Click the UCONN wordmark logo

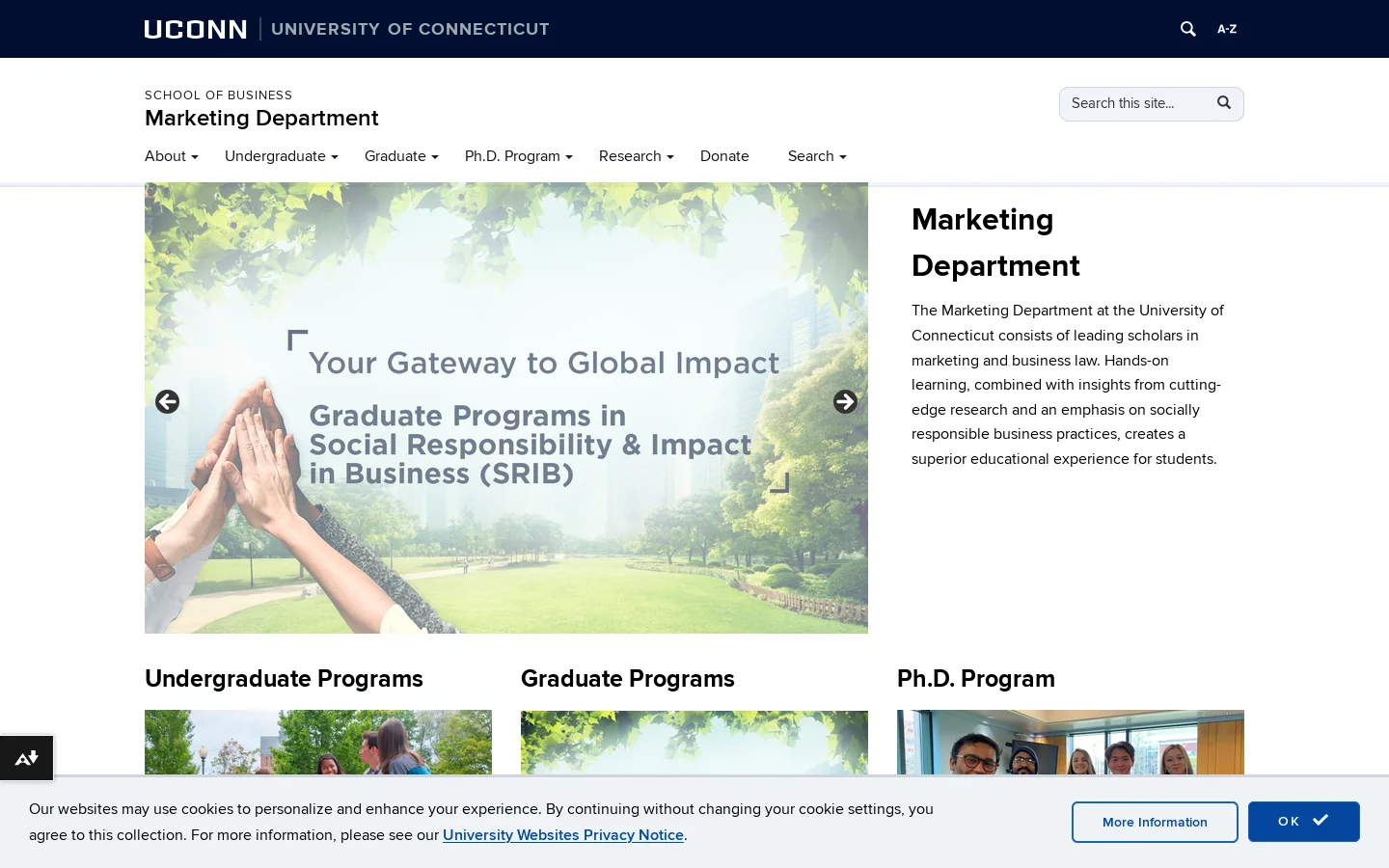[196, 29]
